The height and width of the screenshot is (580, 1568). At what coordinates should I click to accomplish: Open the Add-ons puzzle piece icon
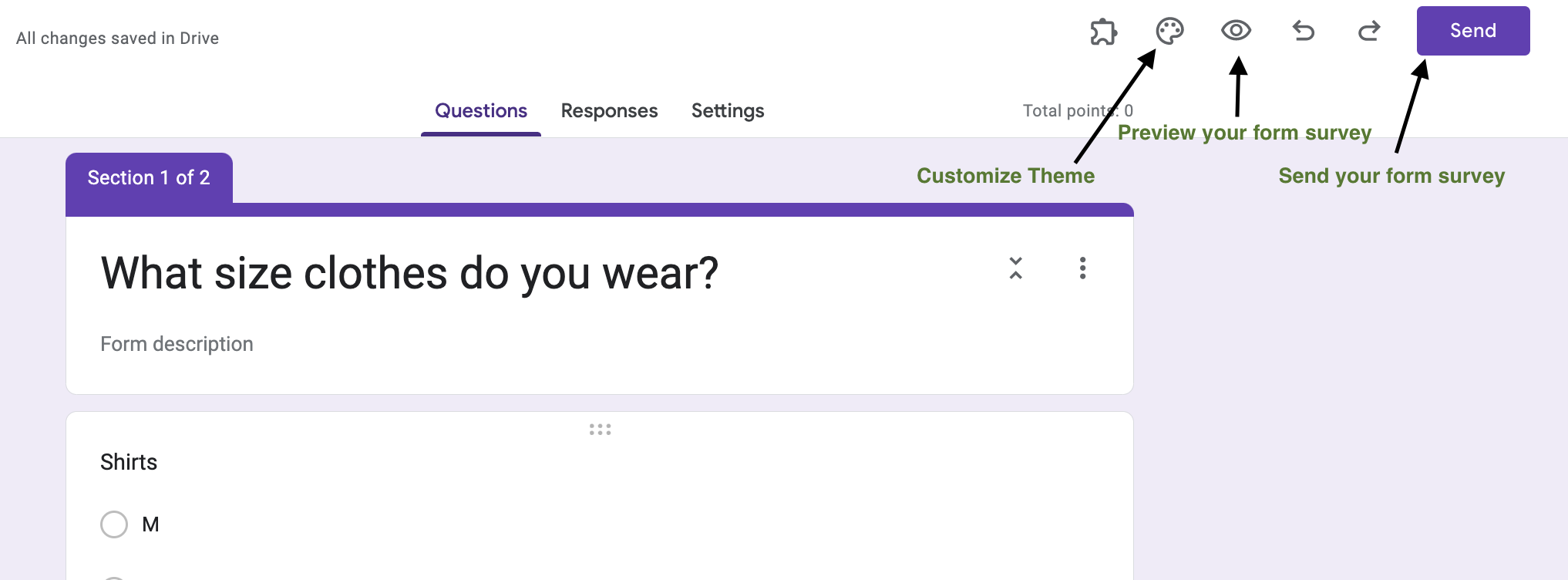tap(1102, 31)
